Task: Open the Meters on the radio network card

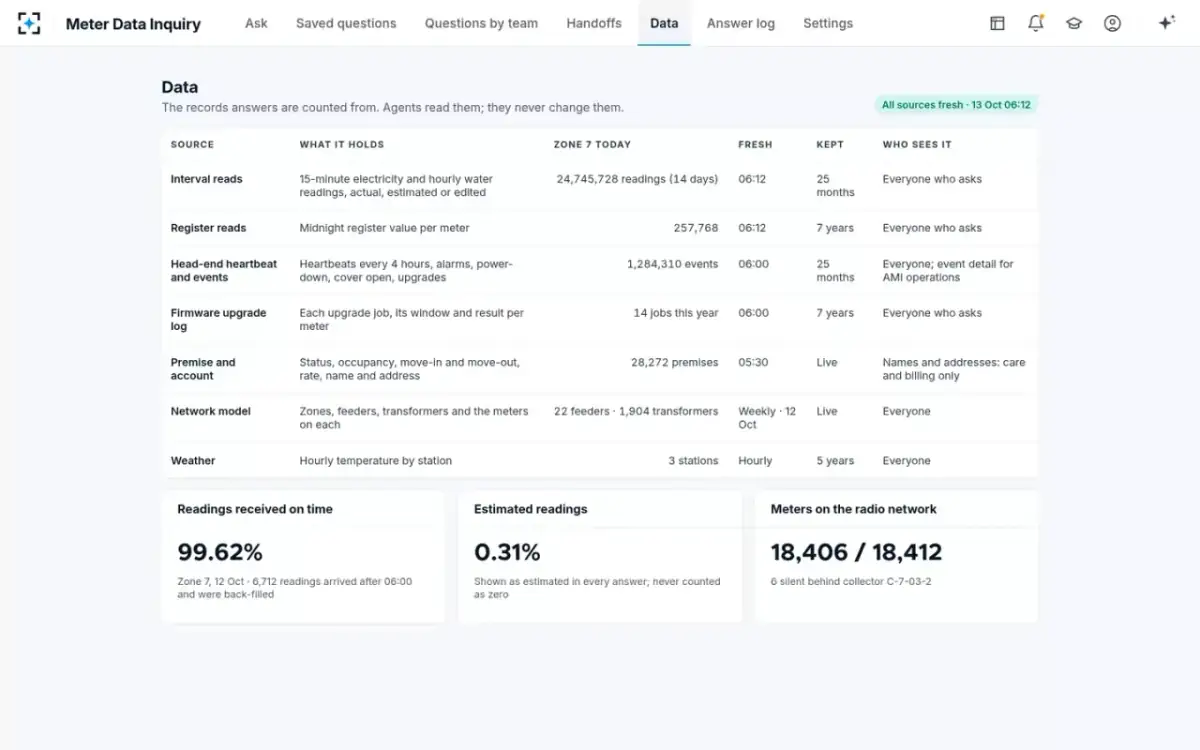Action: (x=897, y=556)
